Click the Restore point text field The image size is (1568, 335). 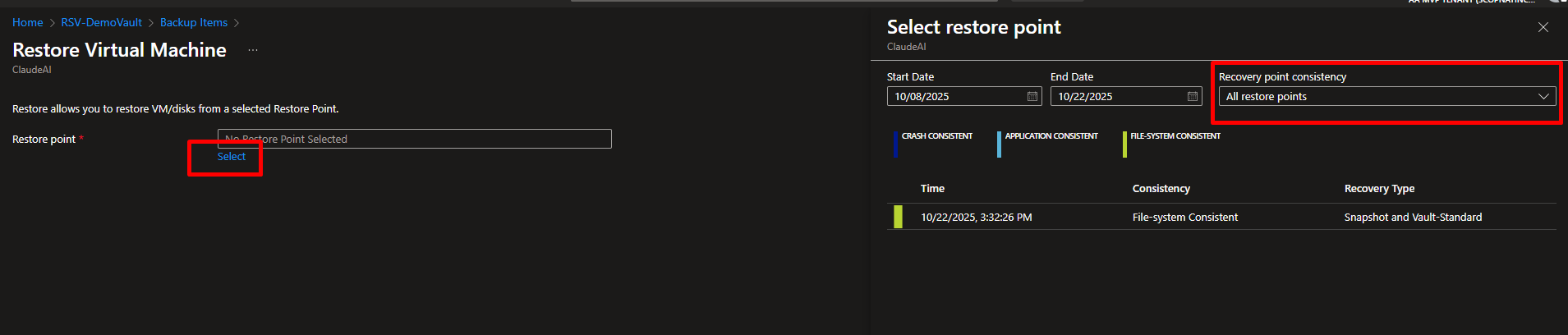pyautogui.click(x=414, y=139)
